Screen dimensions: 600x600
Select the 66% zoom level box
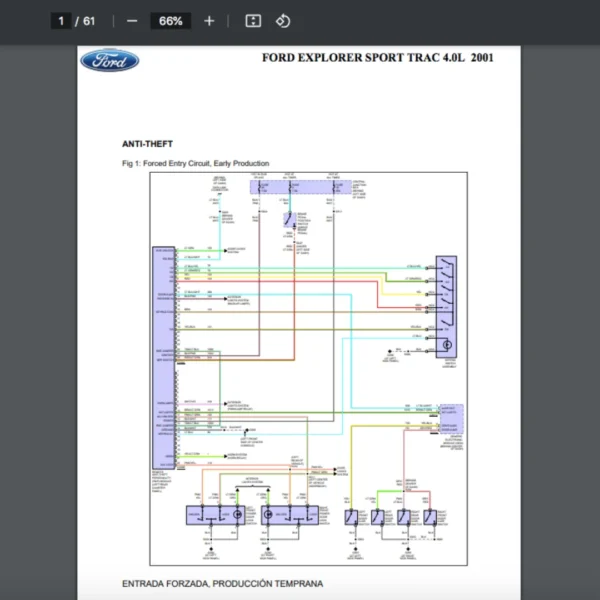170,21
